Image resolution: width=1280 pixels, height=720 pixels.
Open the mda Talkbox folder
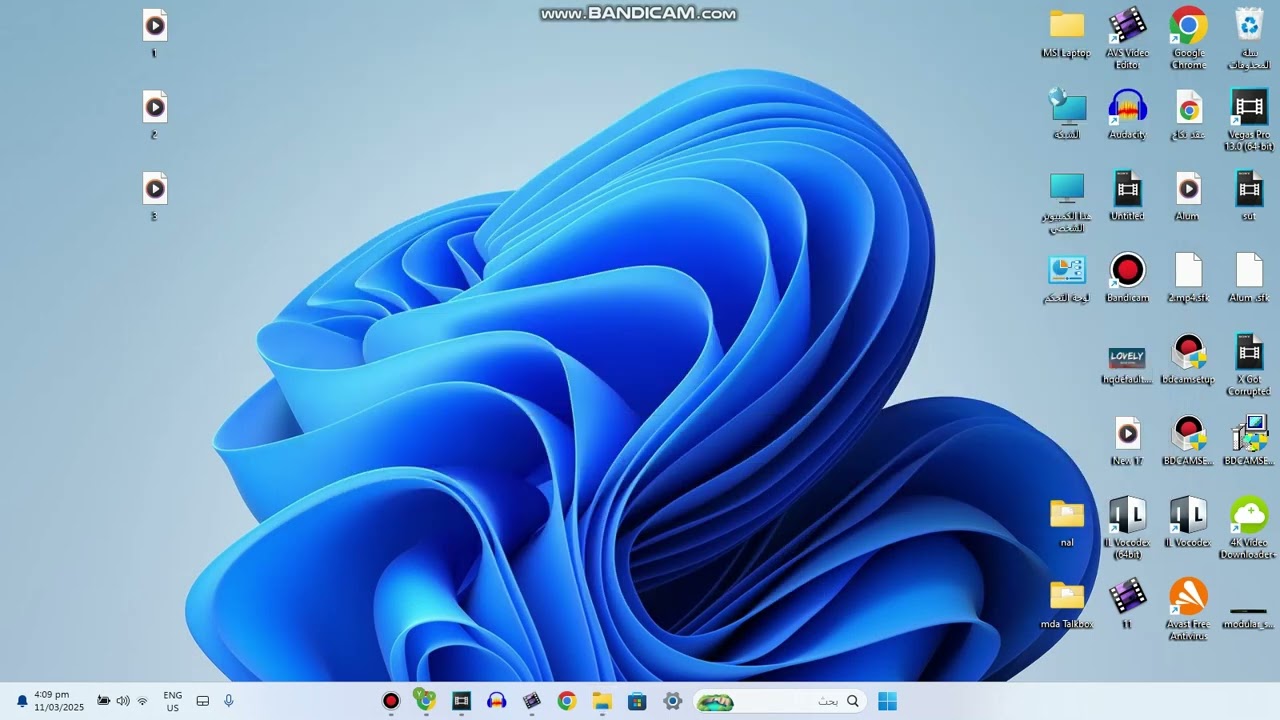coord(1066,604)
